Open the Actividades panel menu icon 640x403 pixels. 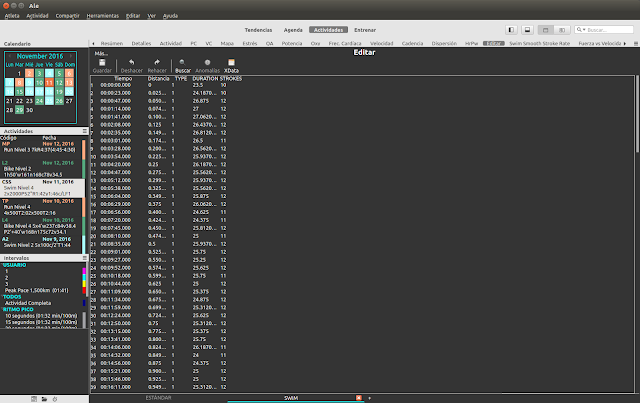click(x=84, y=131)
